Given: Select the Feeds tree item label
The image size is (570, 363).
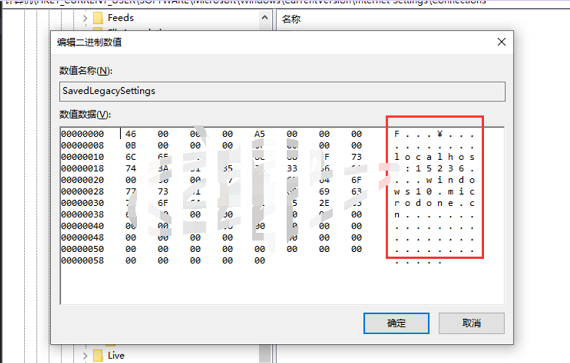Looking at the screenshot, I should [x=121, y=18].
